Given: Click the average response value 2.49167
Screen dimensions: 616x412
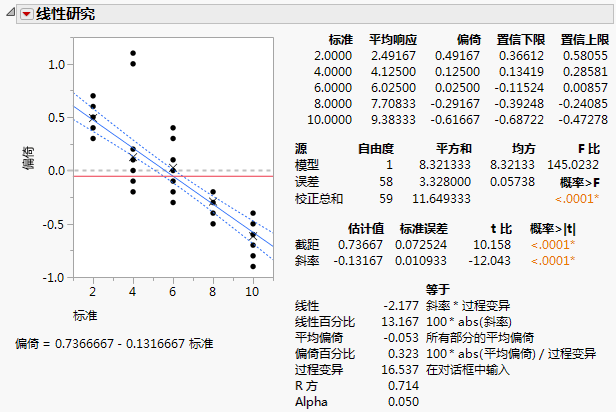Looking at the screenshot, I should coord(393,56).
